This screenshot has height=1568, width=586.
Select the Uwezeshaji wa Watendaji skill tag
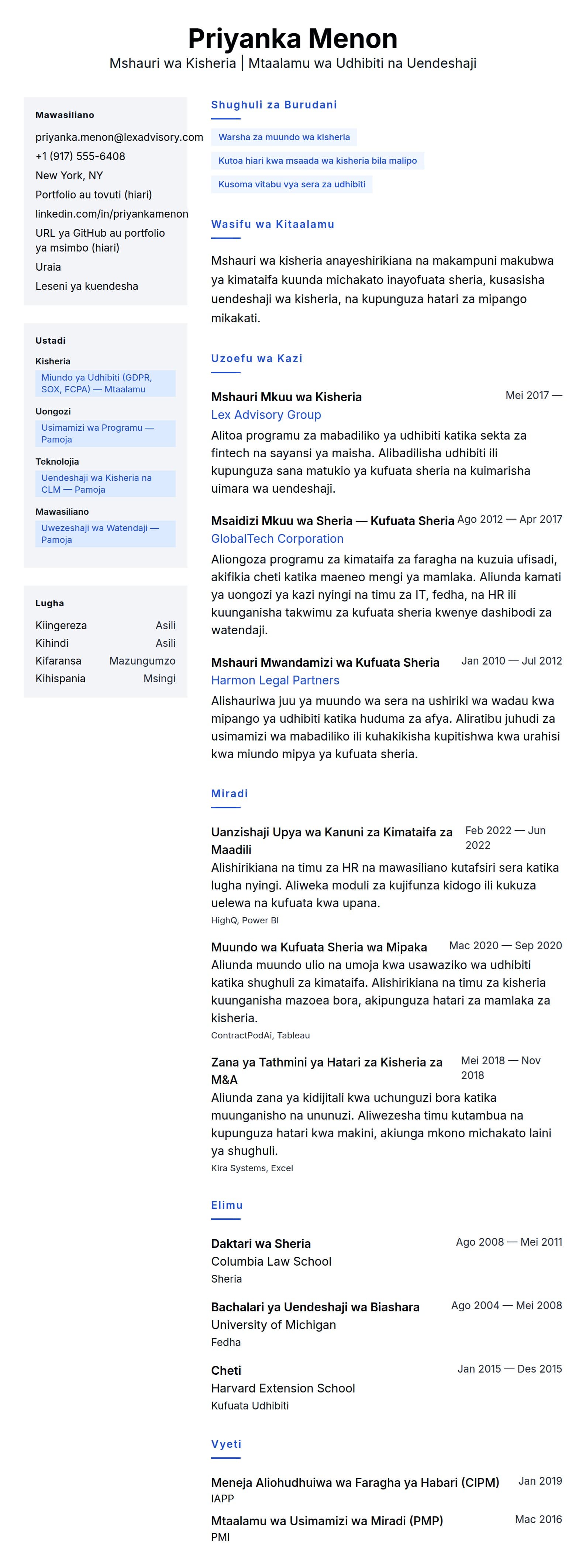pos(106,534)
